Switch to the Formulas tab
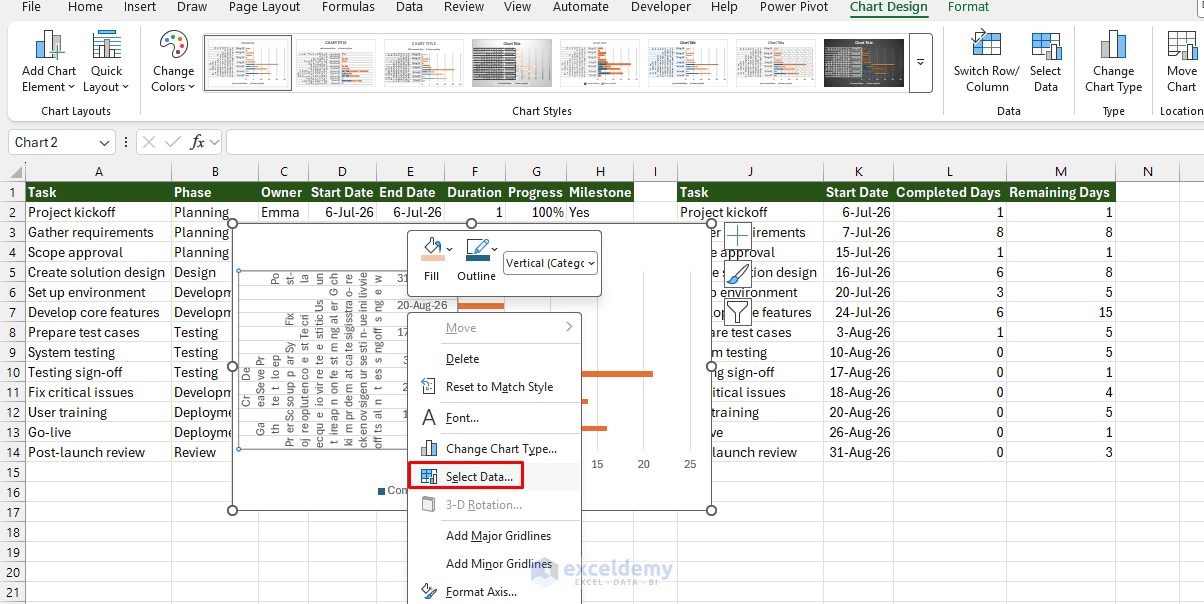The width and height of the screenshot is (1204, 604). point(349,7)
